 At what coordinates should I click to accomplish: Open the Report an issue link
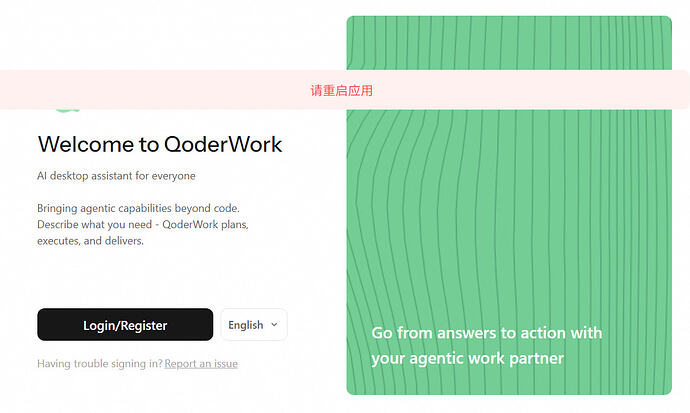[201, 364]
